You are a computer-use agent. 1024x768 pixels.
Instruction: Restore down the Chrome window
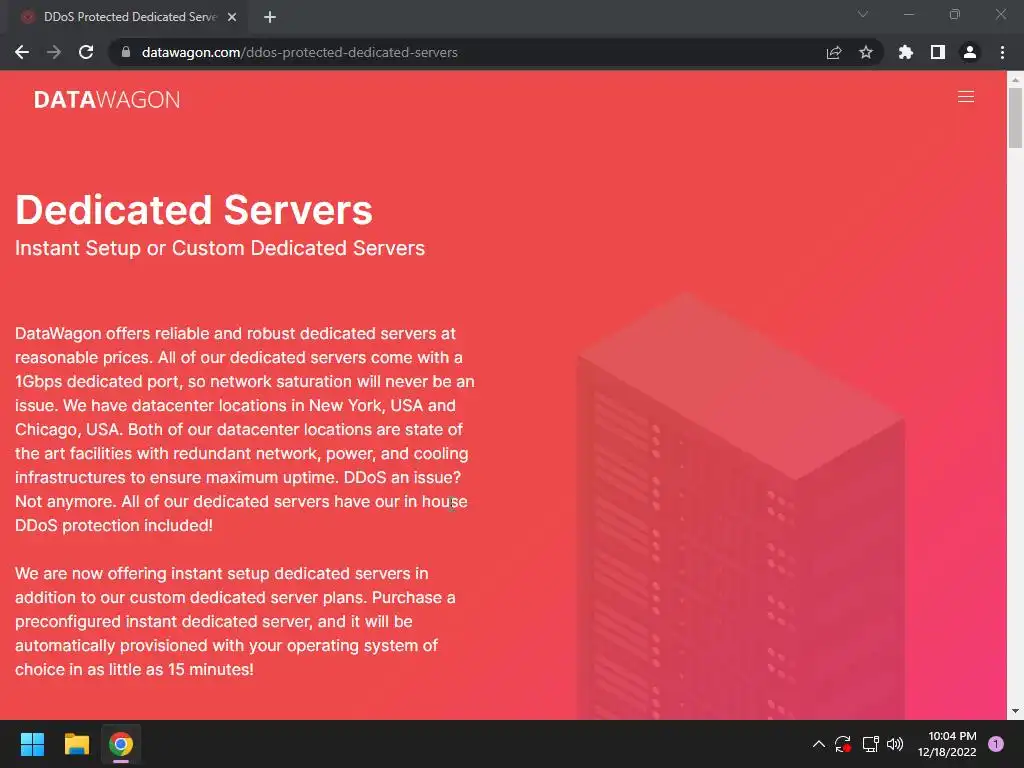point(955,14)
